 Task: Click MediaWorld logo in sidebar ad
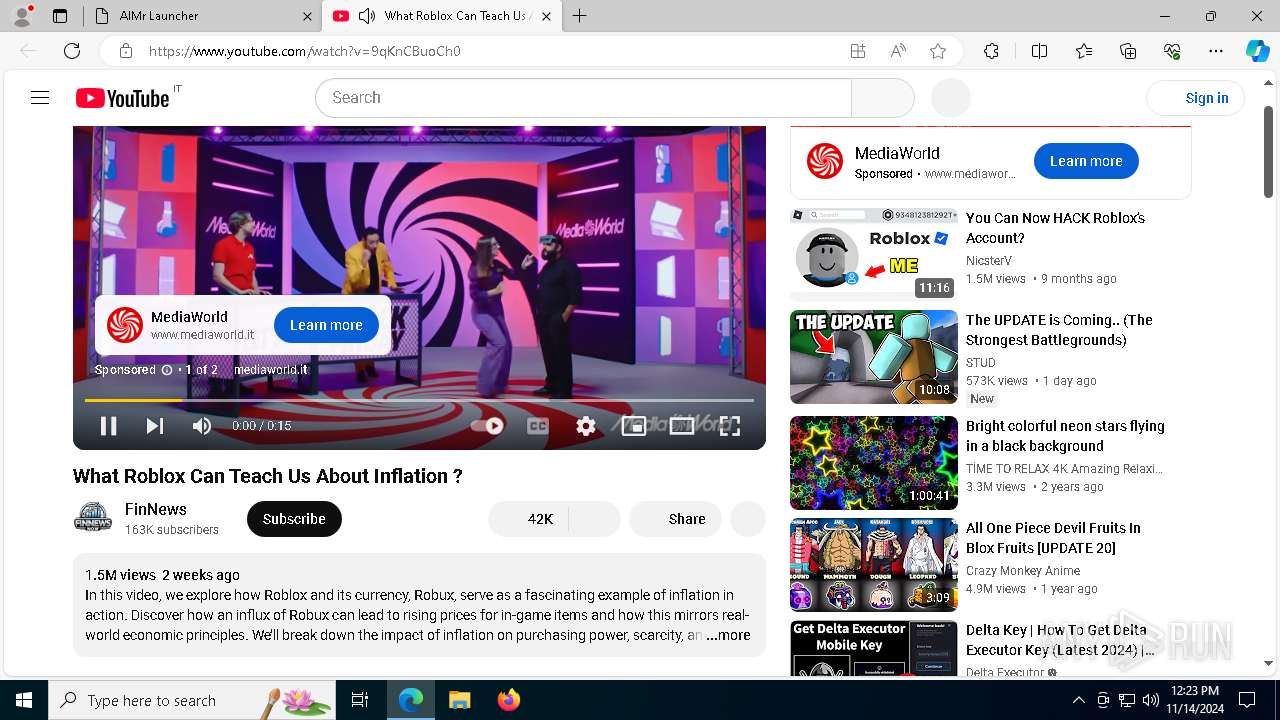825,161
